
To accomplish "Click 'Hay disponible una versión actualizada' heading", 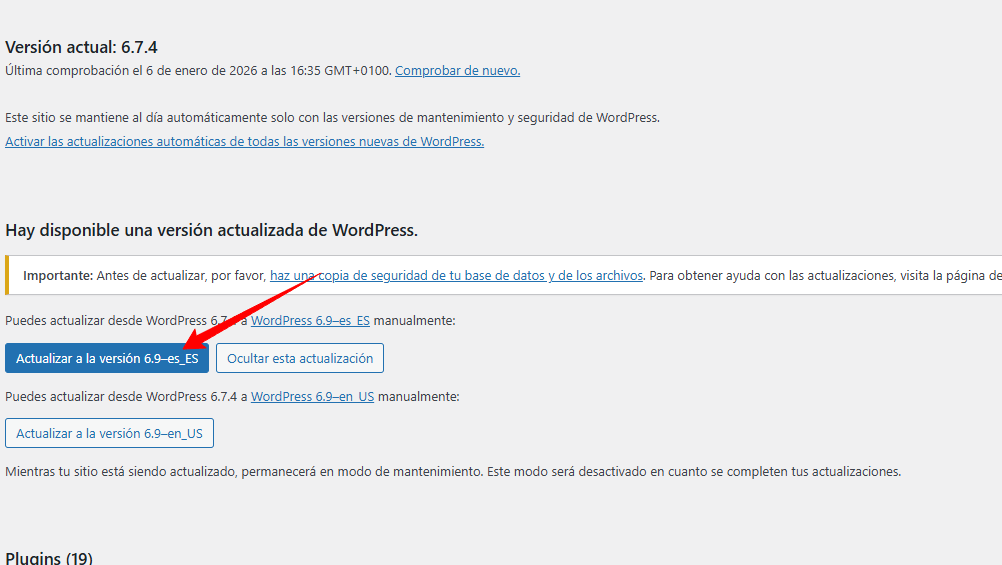I will pyautogui.click(x=211, y=230).
